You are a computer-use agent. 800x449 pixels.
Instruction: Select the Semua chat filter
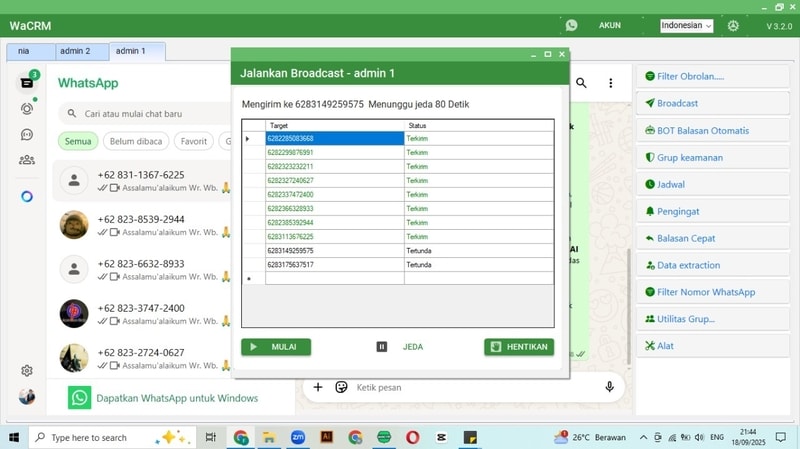[78, 141]
